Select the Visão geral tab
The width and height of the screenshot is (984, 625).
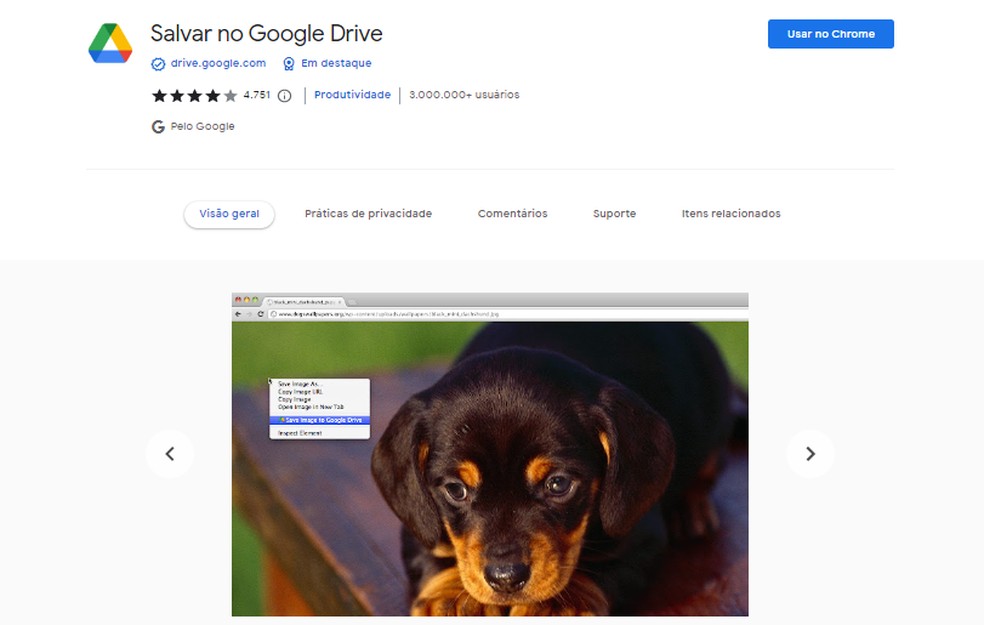[229, 214]
